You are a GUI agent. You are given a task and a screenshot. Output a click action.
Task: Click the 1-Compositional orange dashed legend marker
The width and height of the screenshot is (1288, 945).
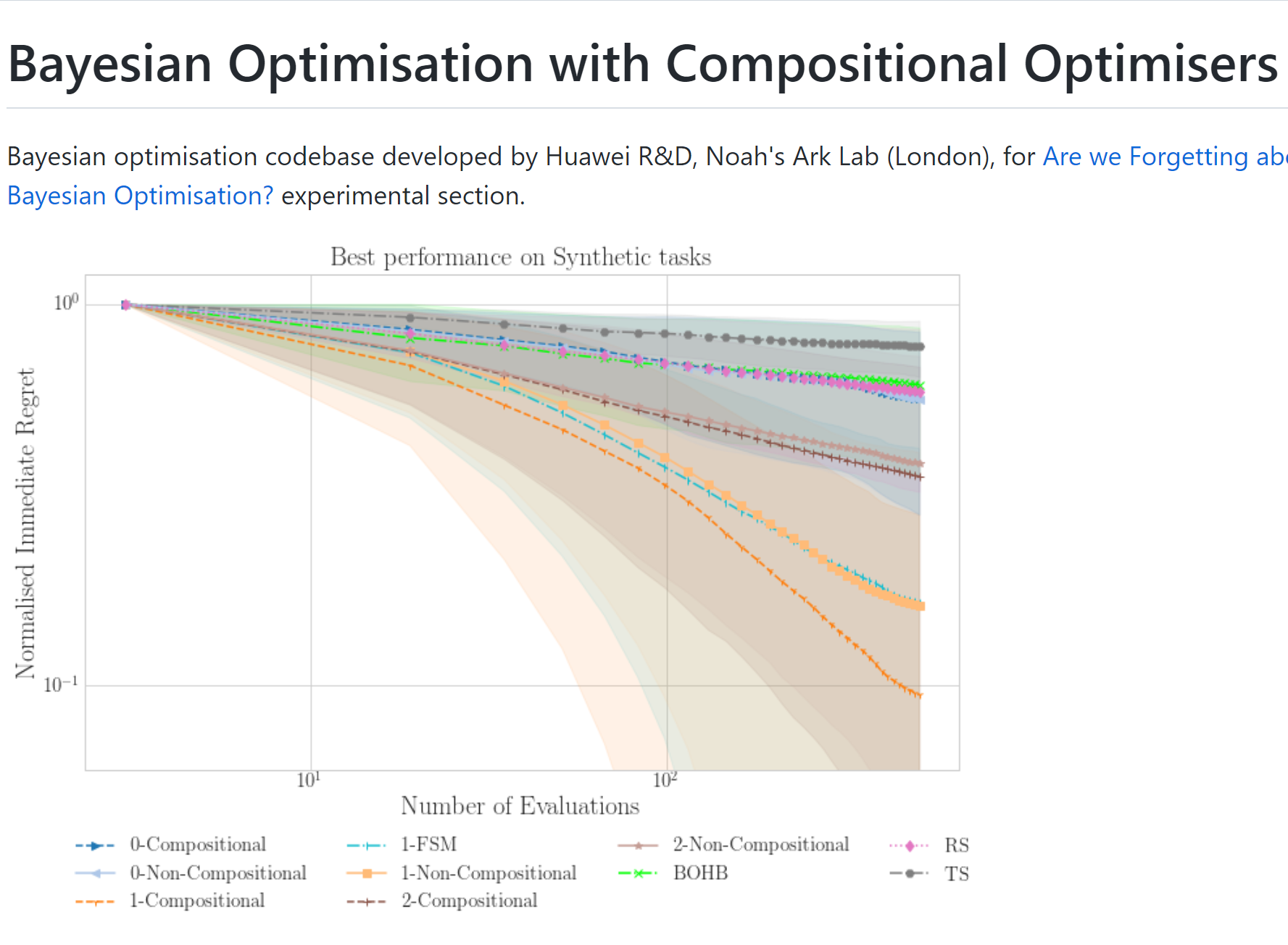[x=95, y=902]
